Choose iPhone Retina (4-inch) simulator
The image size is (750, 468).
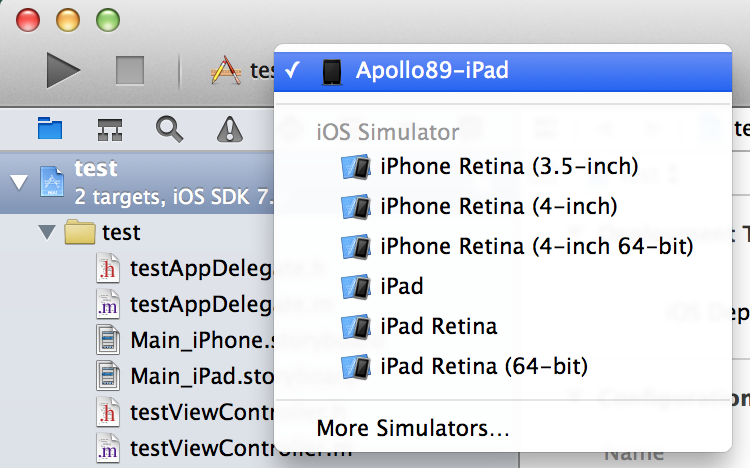(503, 207)
